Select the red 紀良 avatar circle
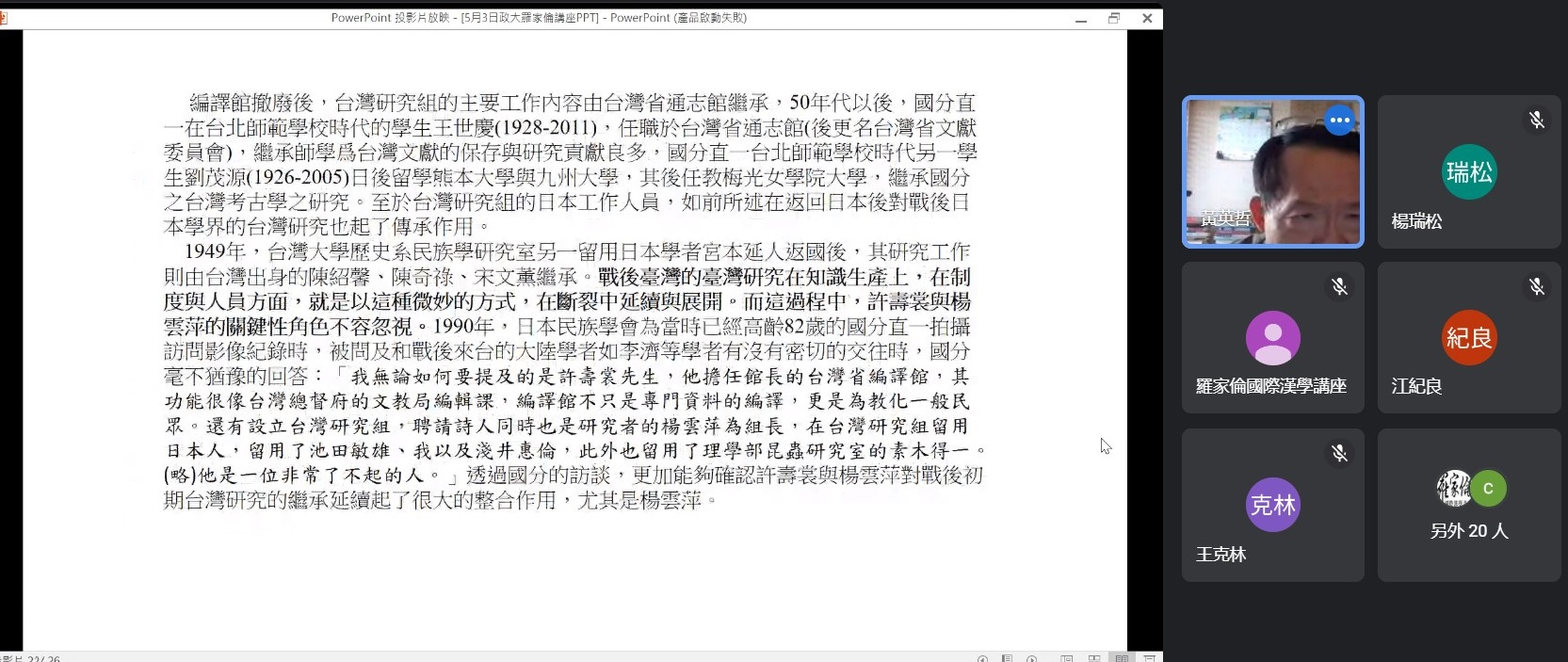Viewport: 1568px width, 662px height. [1469, 338]
